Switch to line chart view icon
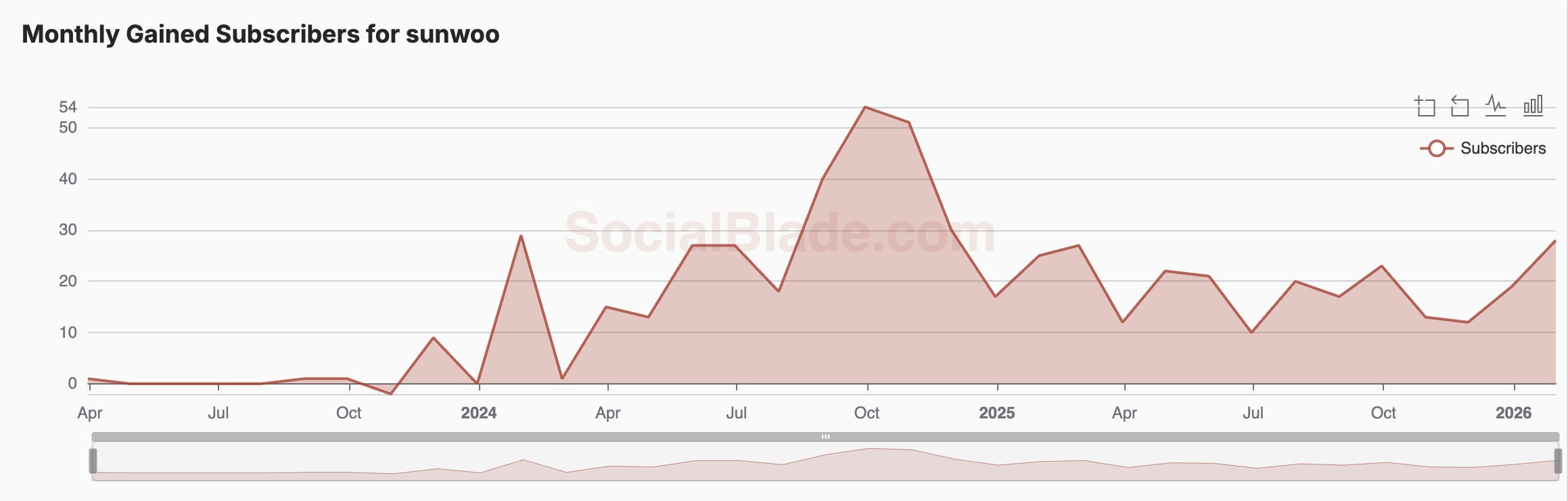The image size is (1568, 501). coord(1494,106)
